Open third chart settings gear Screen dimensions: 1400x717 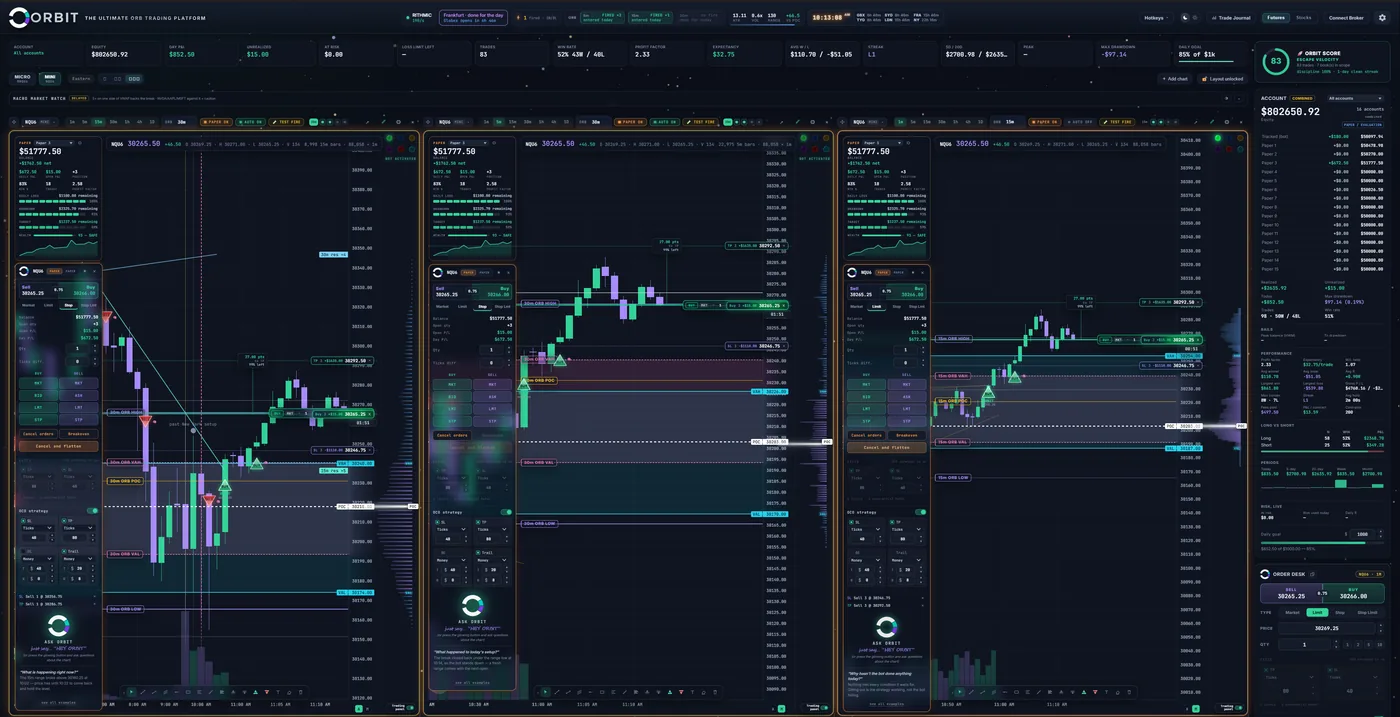[1227, 122]
